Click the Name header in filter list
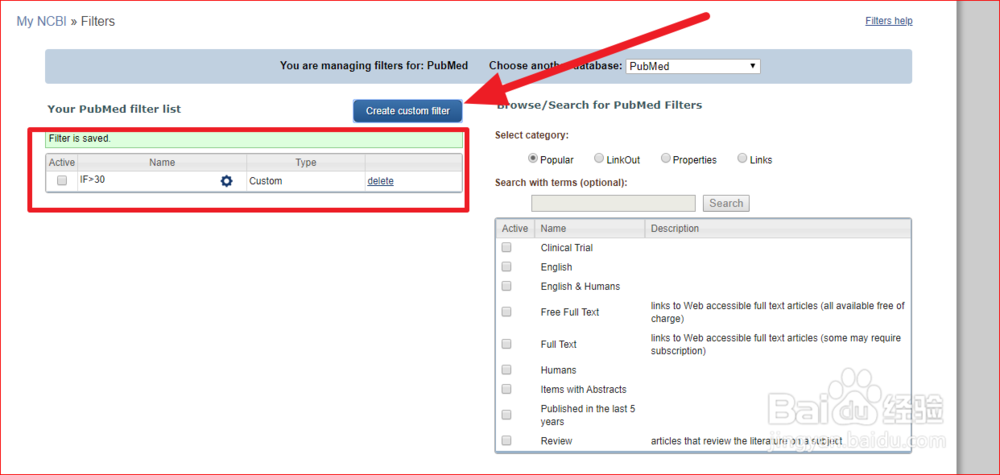The height and width of the screenshot is (475, 1000). point(162,163)
